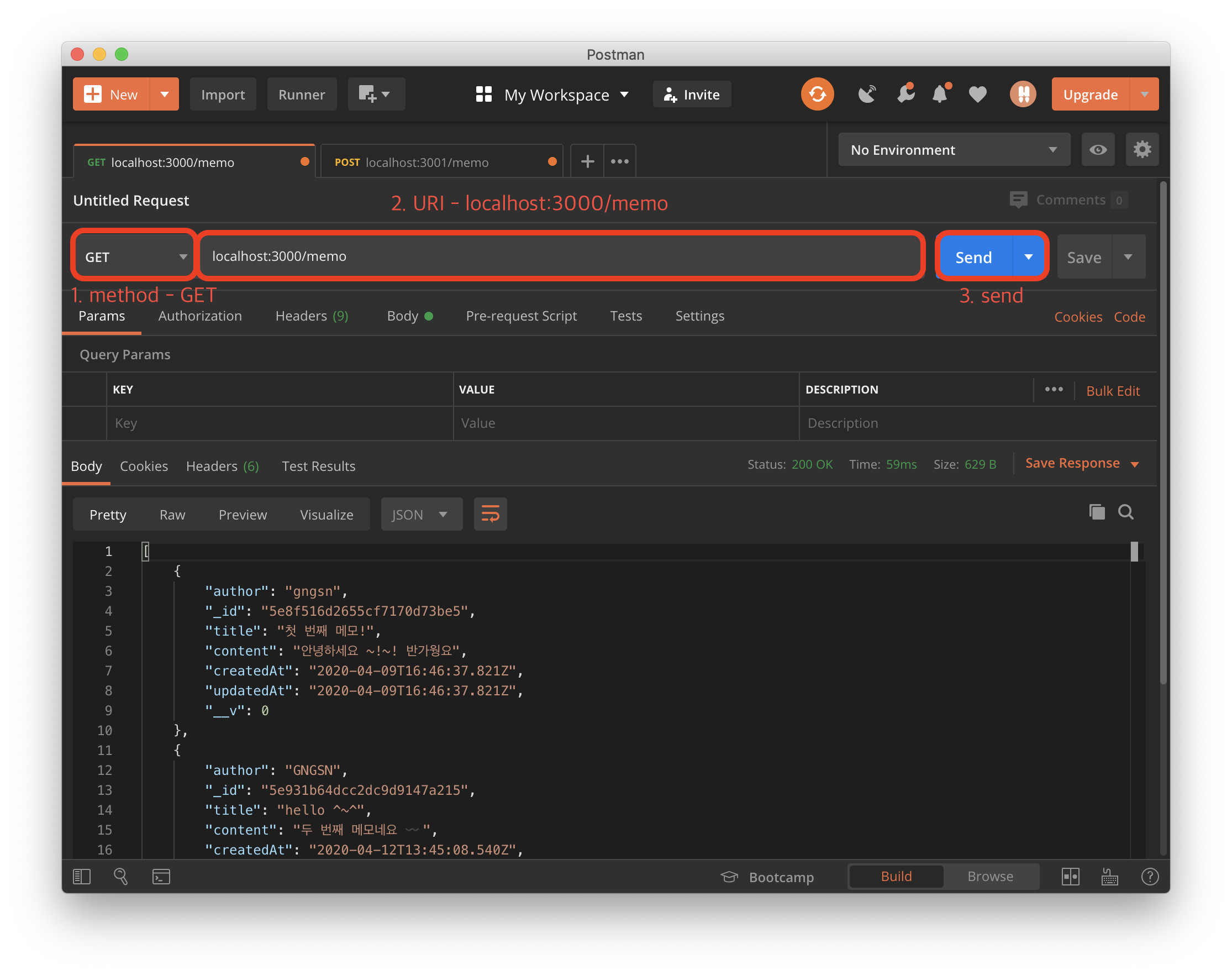The width and height of the screenshot is (1232, 975).
Task: Open the interceptor satellite icon
Action: click(x=867, y=94)
